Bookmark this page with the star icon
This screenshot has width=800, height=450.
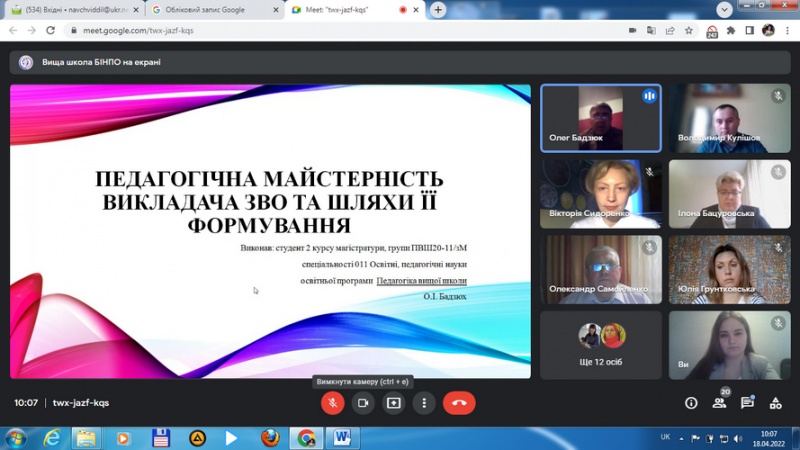[690, 30]
